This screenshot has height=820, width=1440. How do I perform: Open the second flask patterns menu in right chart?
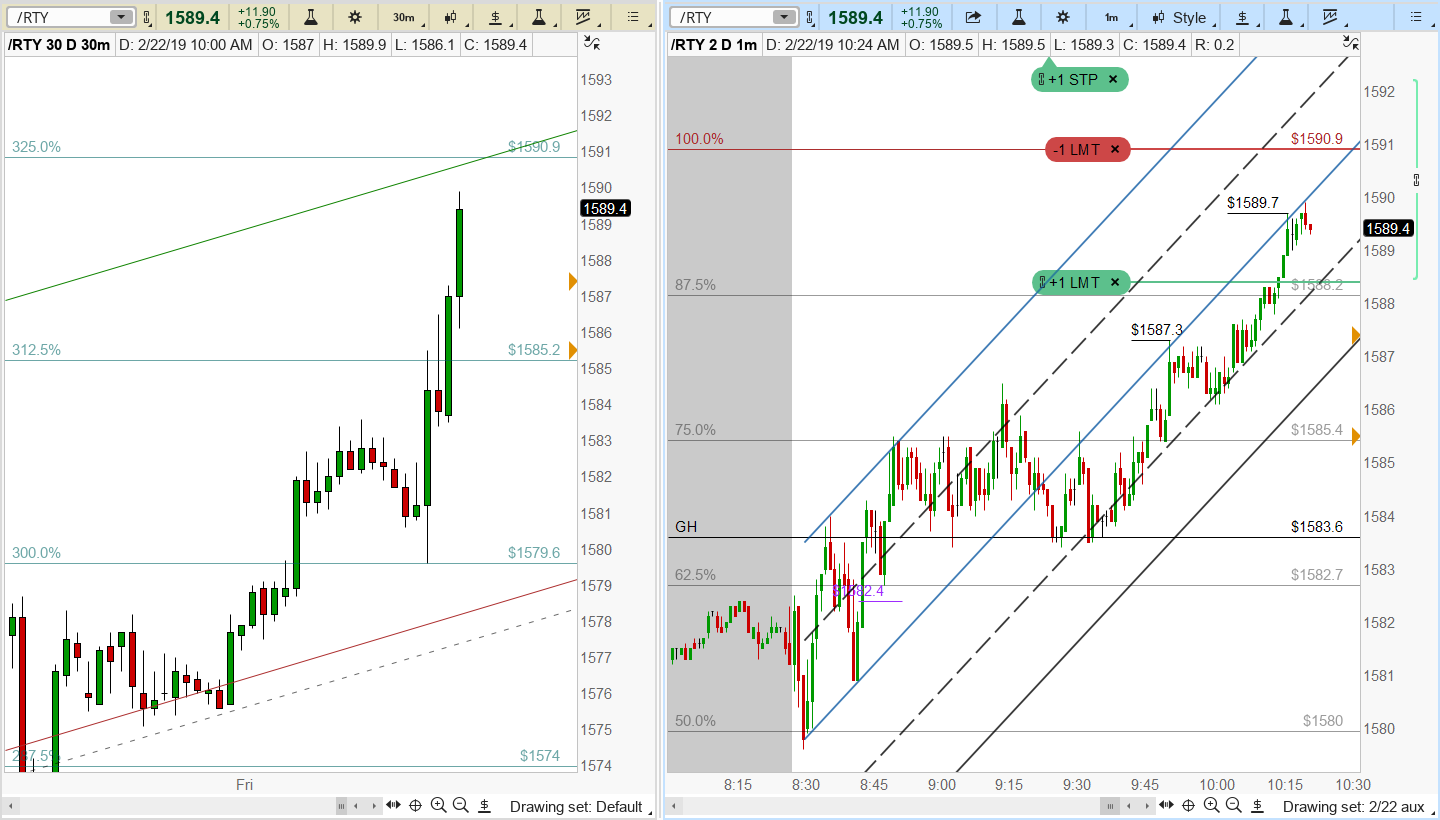pos(1287,17)
